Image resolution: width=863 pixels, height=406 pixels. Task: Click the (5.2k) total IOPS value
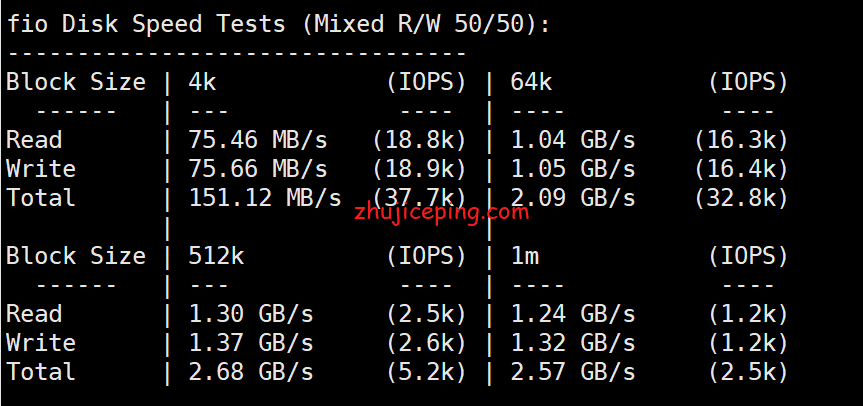pos(426,372)
